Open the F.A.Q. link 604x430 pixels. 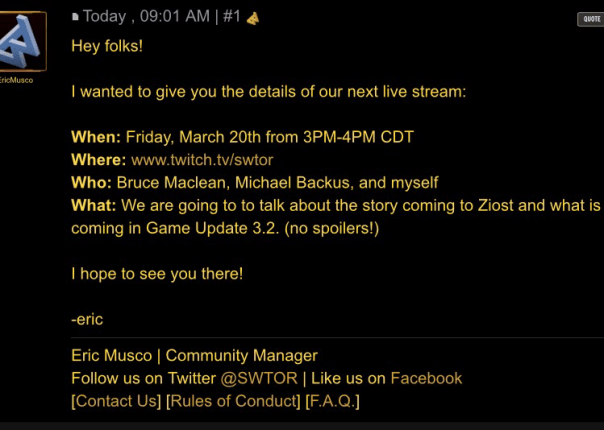click(x=332, y=401)
